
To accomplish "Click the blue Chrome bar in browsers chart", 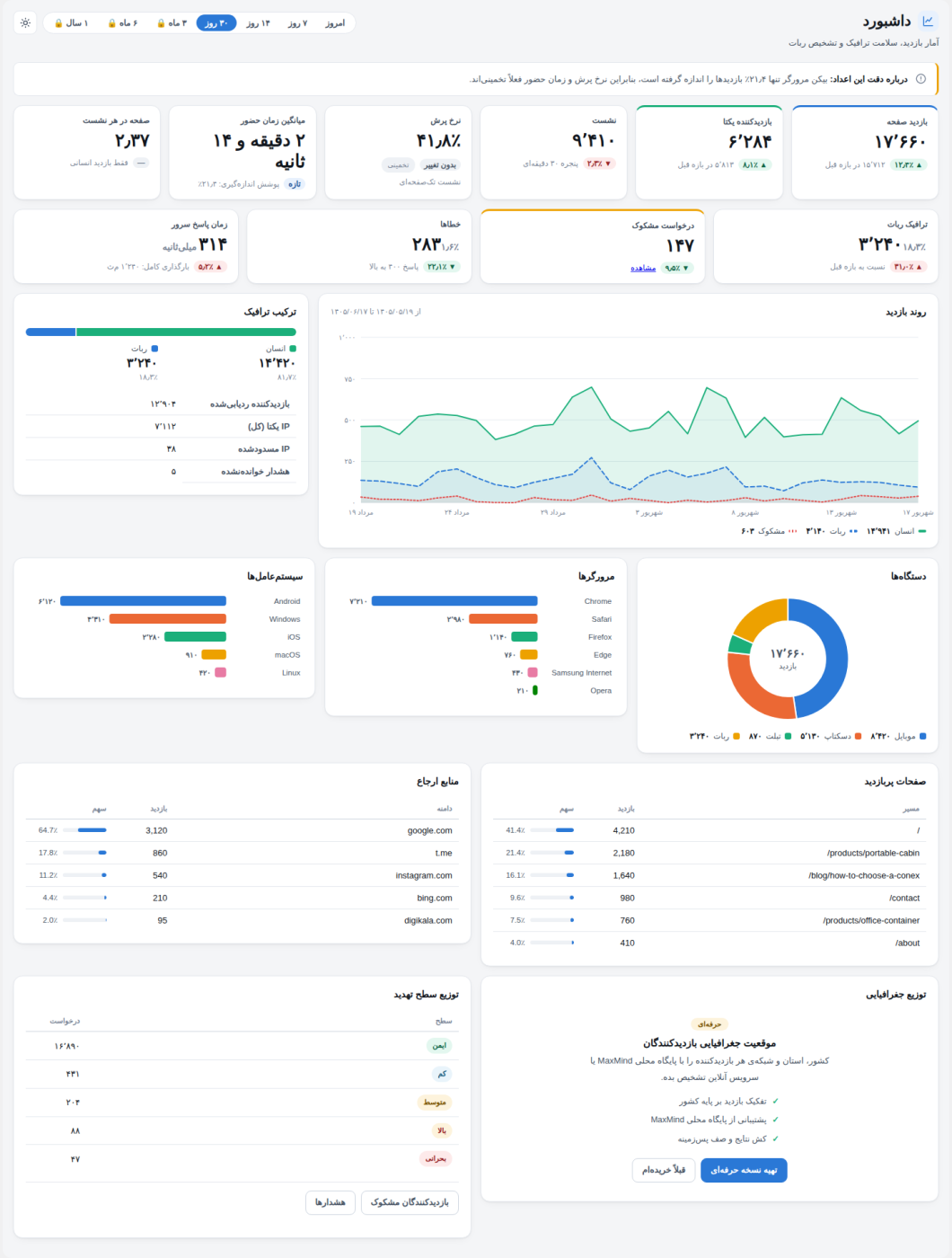I will tap(454, 601).
